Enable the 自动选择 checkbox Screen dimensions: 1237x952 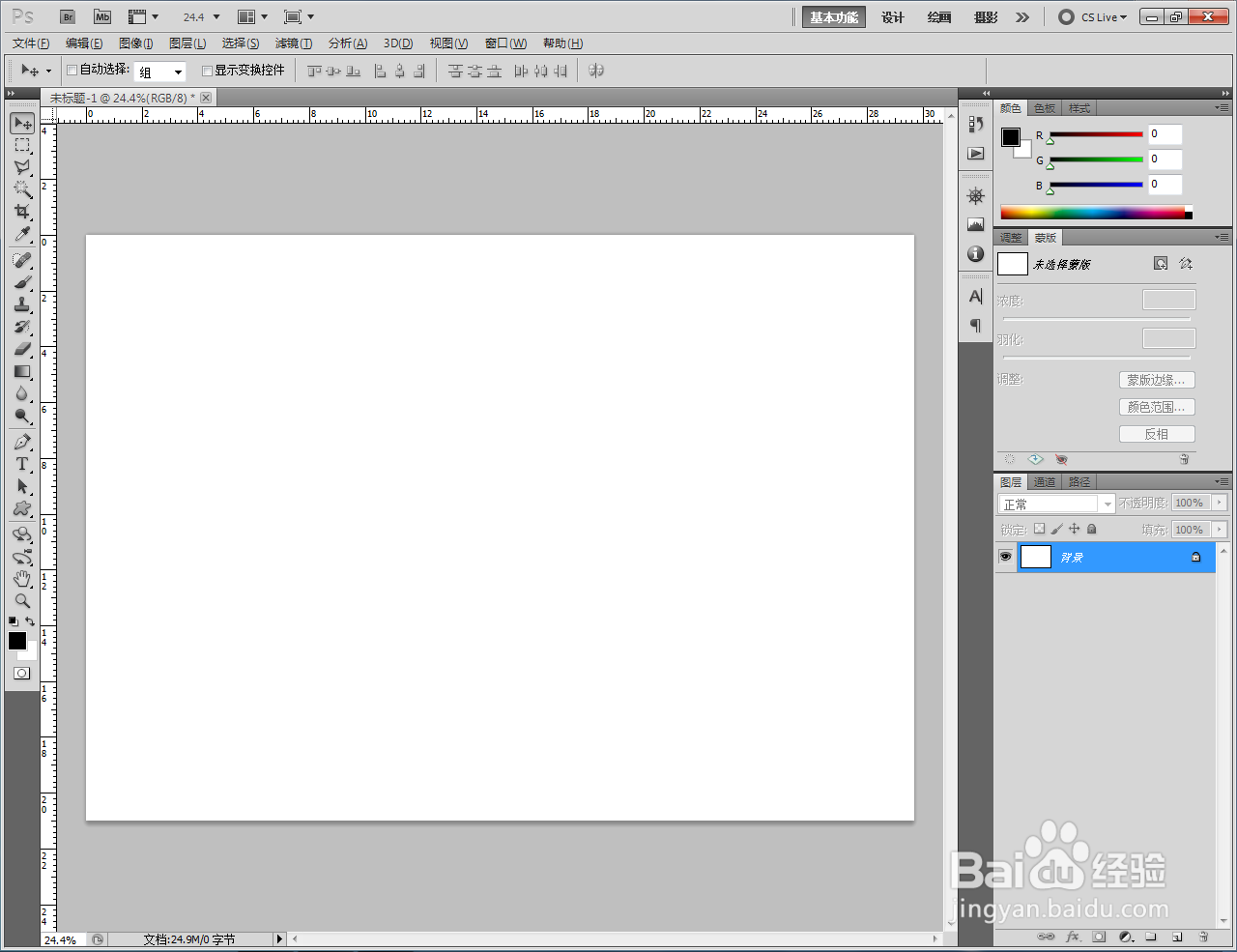[x=72, y=71]
